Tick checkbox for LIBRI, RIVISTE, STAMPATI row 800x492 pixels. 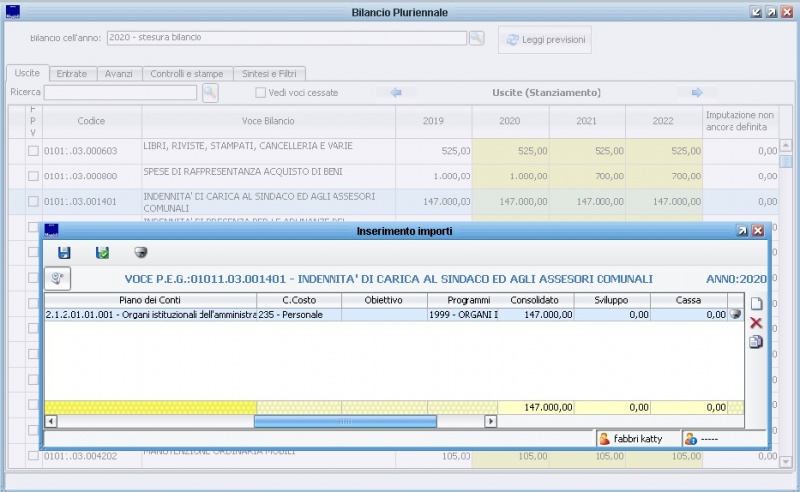(33, 151)
